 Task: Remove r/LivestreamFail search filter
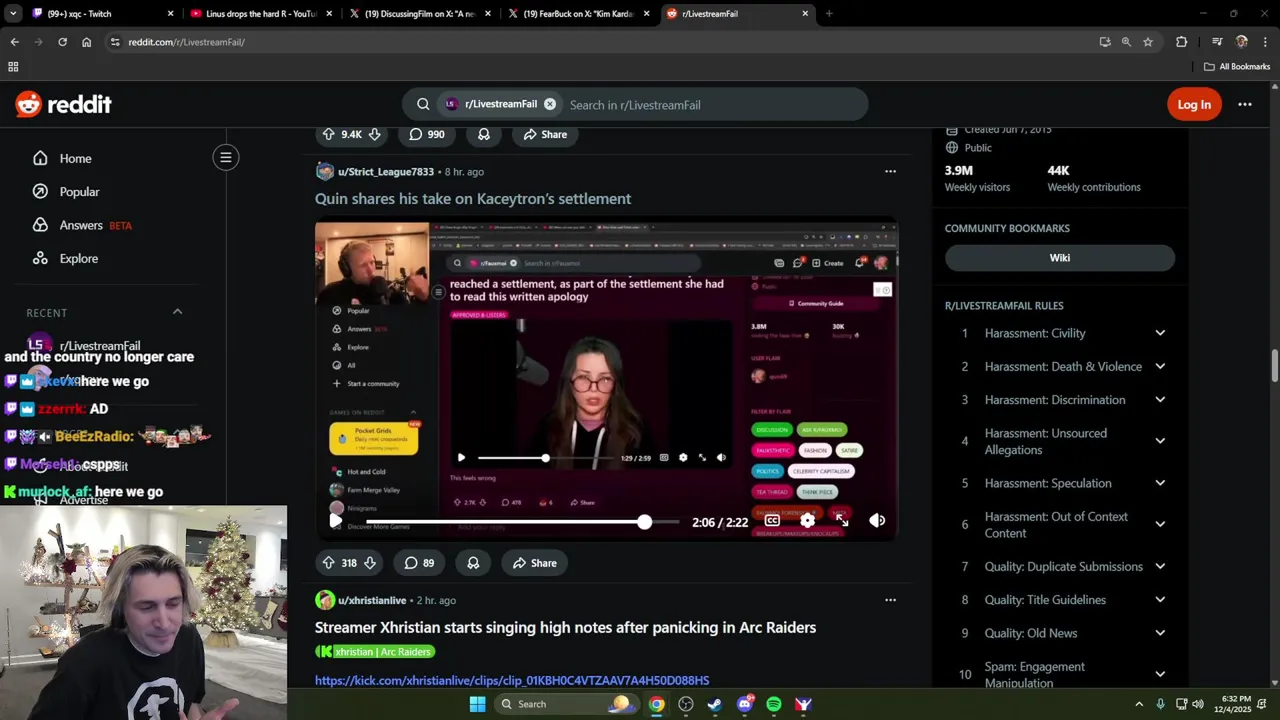pyautogui.click(x=550, y=104)
